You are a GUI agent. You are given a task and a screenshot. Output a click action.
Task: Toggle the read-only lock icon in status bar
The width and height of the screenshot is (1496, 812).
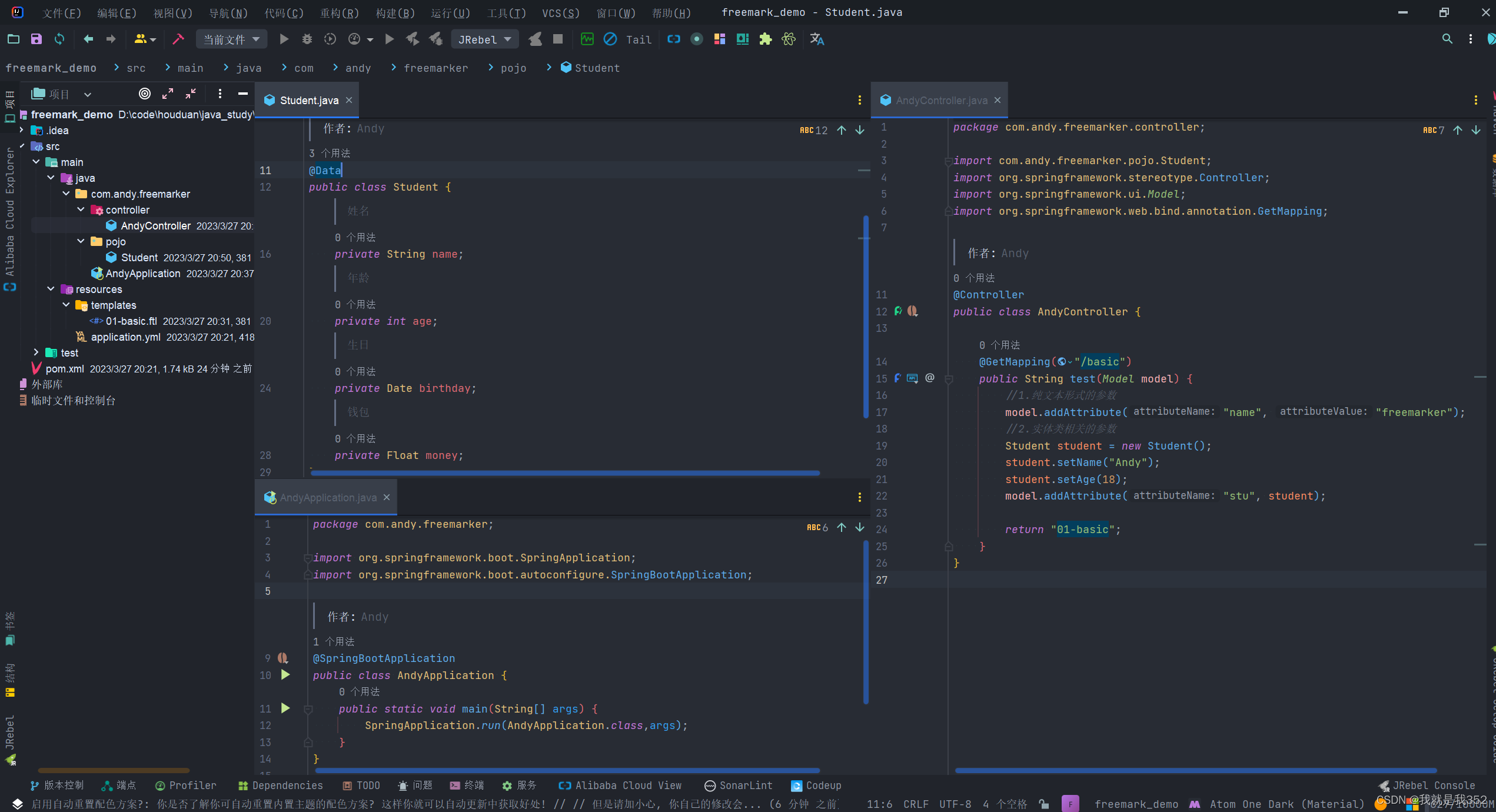tap(1044, 804)
